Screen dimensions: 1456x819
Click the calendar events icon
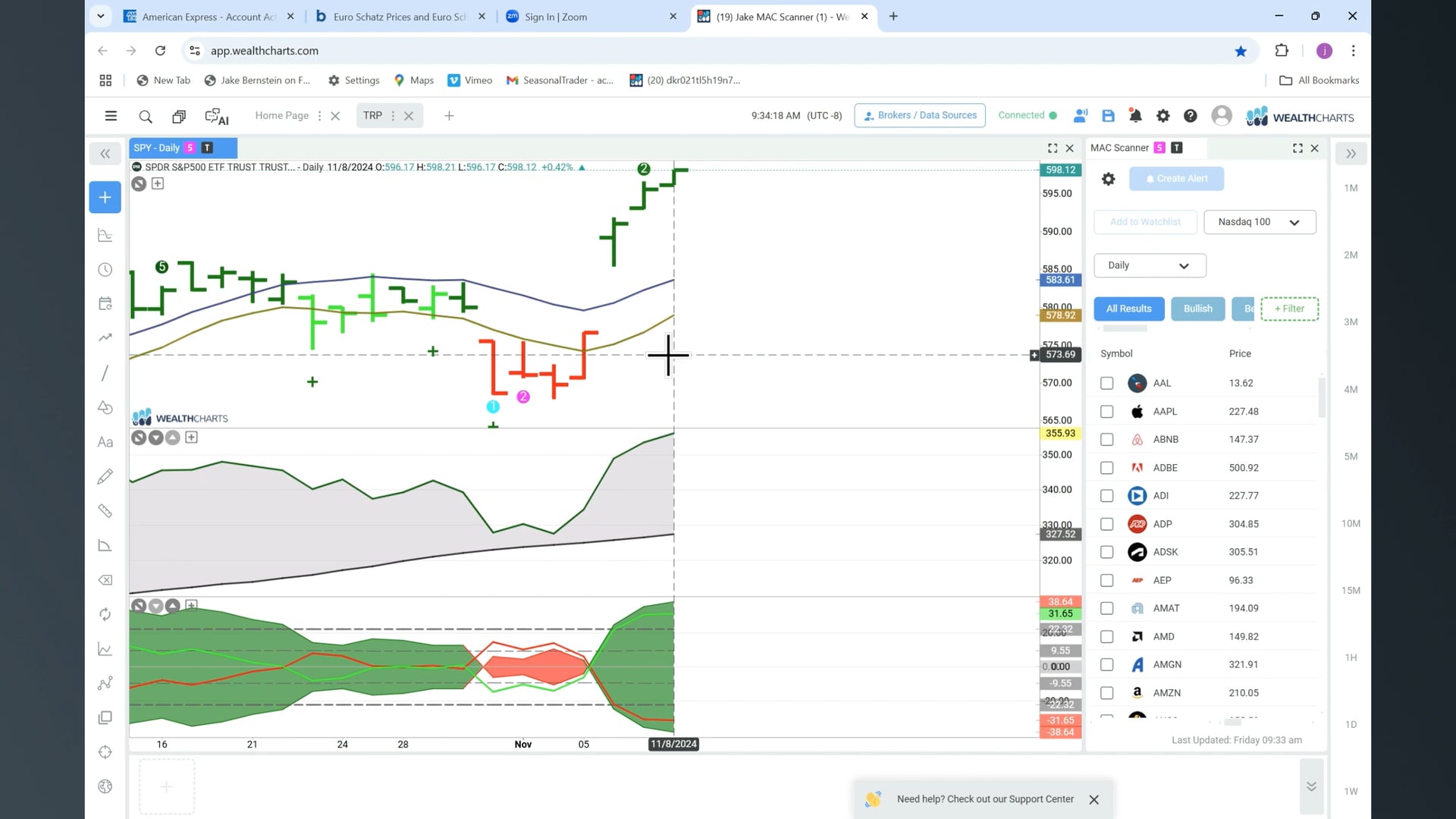pos(105,303)
